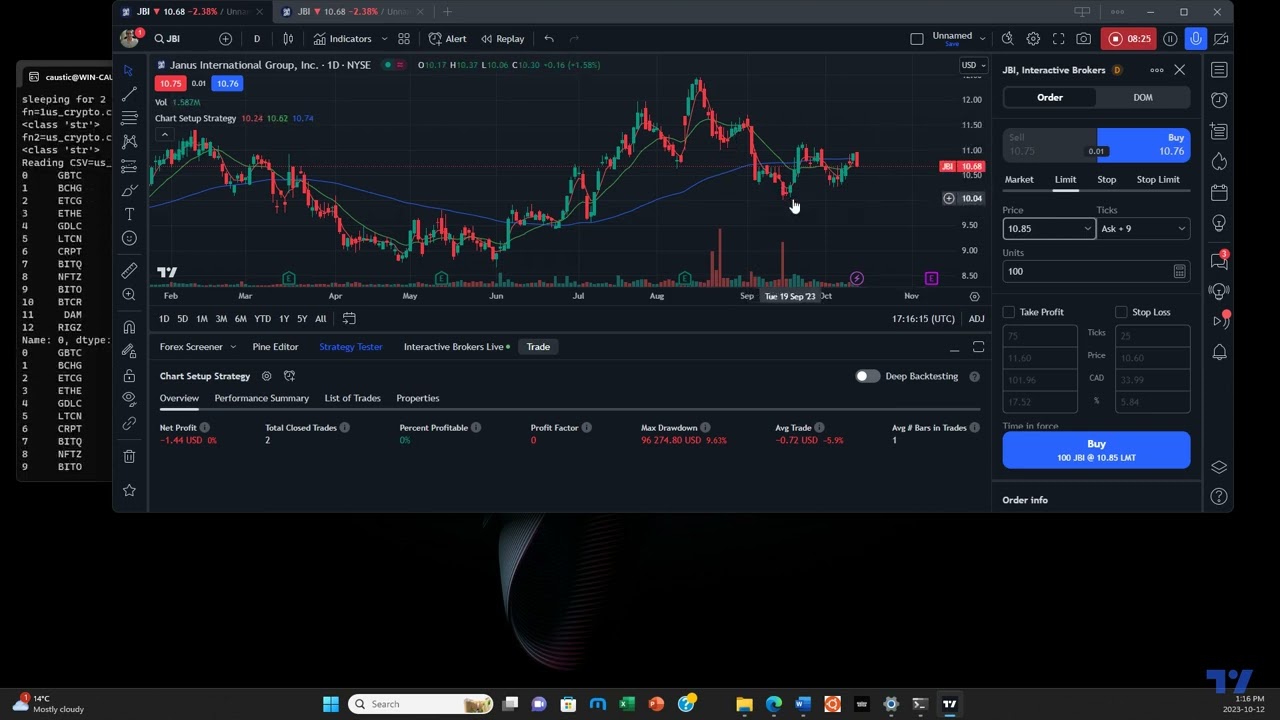Open the quick search magnifier in the top bar
Image resolution: width=1280 pixels, height=720 pixels.
click(1007, 39)
